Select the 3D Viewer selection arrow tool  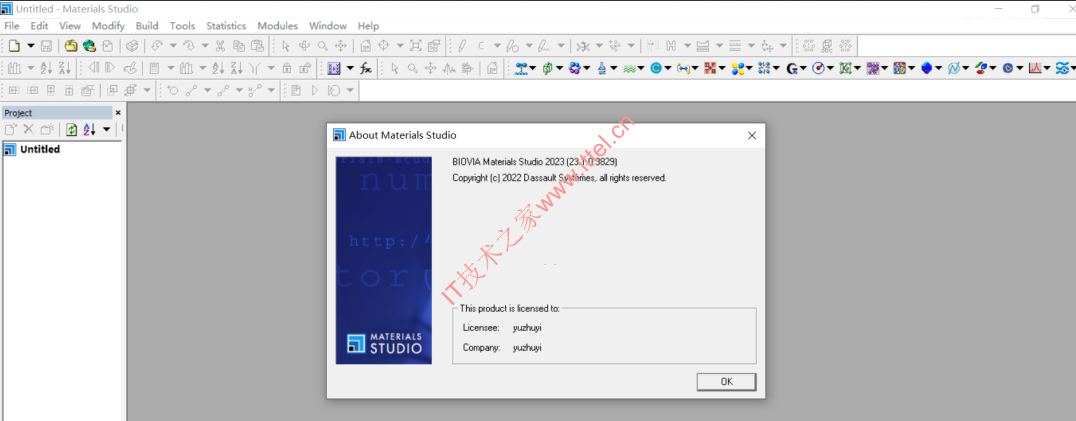click(287, 46)
